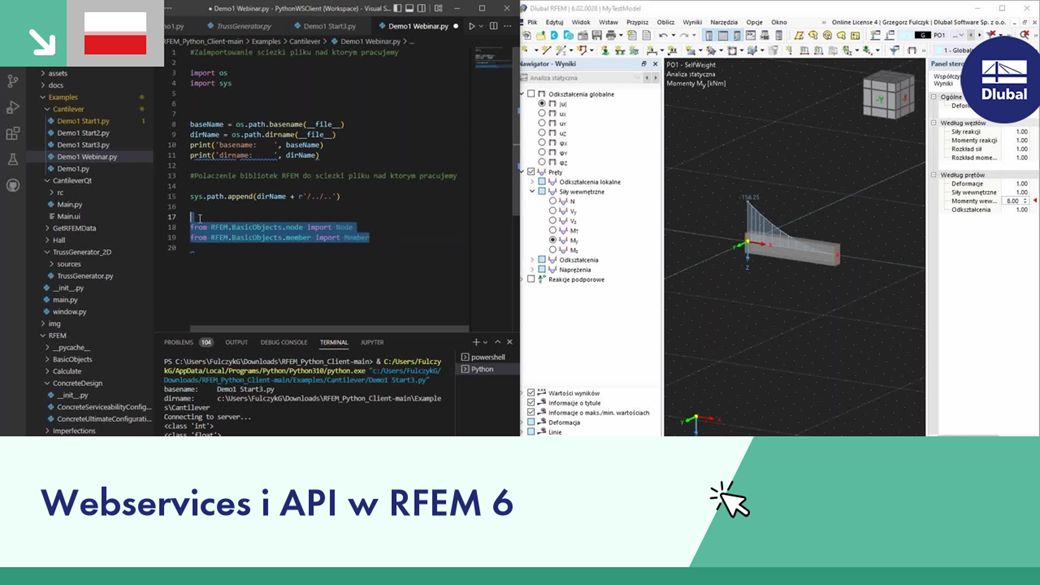This screenshot has width=1040, height=585.
Task: Collapse Siły wewnętrzne in the navigator
Action: click(532, 191)
